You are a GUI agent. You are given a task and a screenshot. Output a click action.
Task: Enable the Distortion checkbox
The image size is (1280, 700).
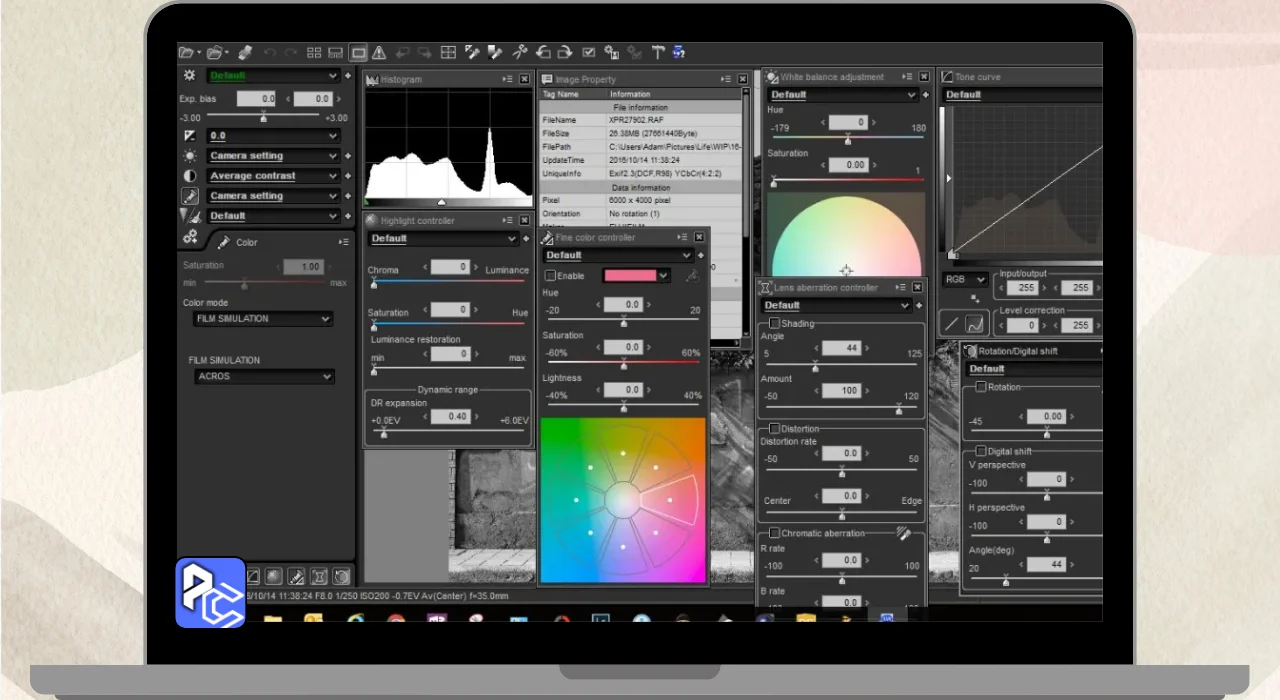pos(774,428)
